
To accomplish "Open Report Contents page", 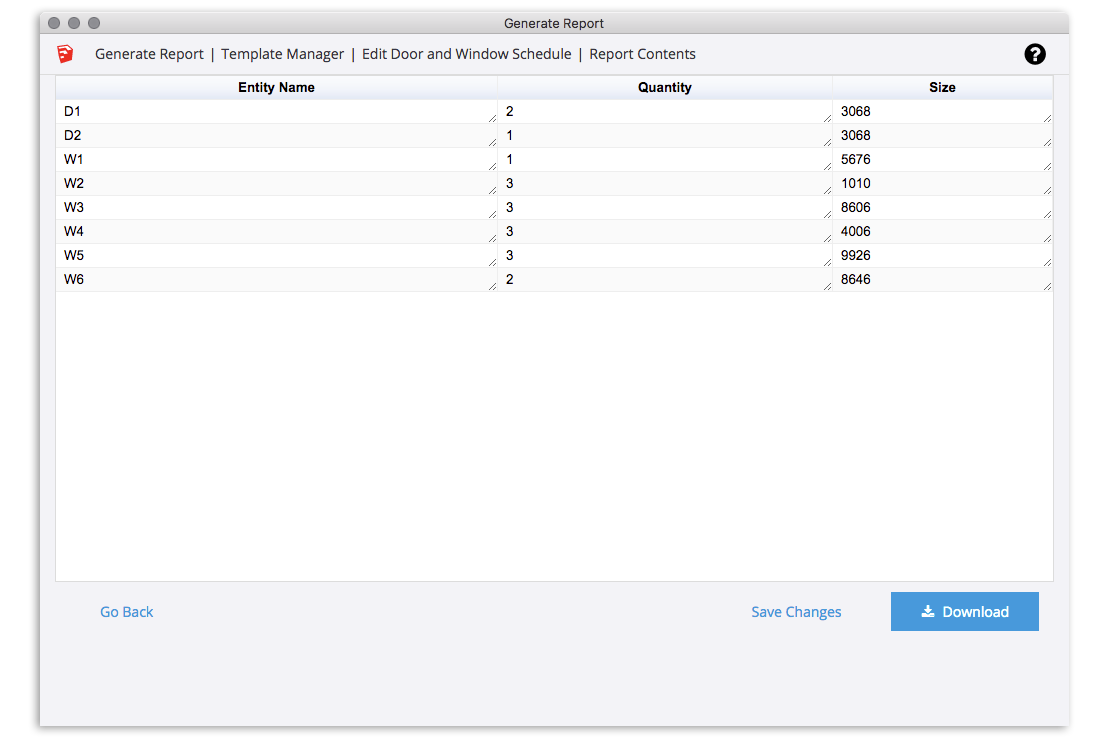I will [642, 54].
